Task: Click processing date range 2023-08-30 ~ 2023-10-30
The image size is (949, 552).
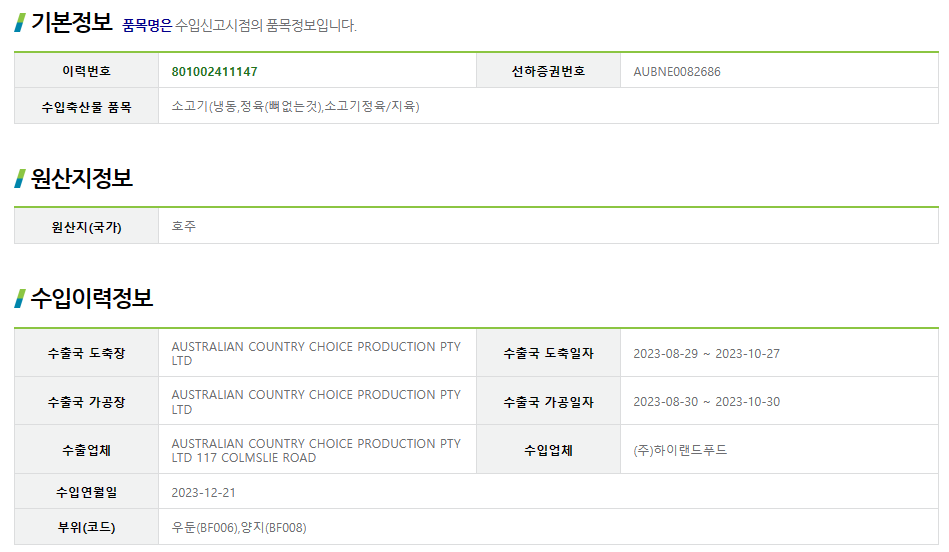Action: point(706,402)
